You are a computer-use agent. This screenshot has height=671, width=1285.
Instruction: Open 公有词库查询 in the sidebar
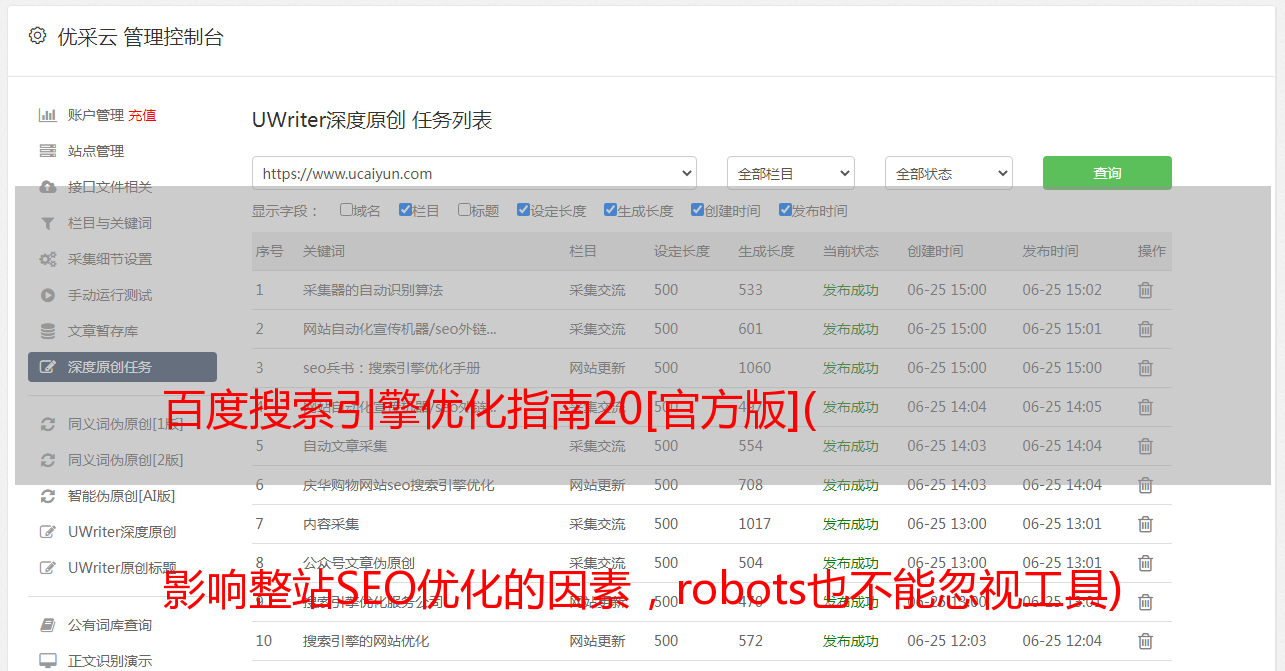110,625
